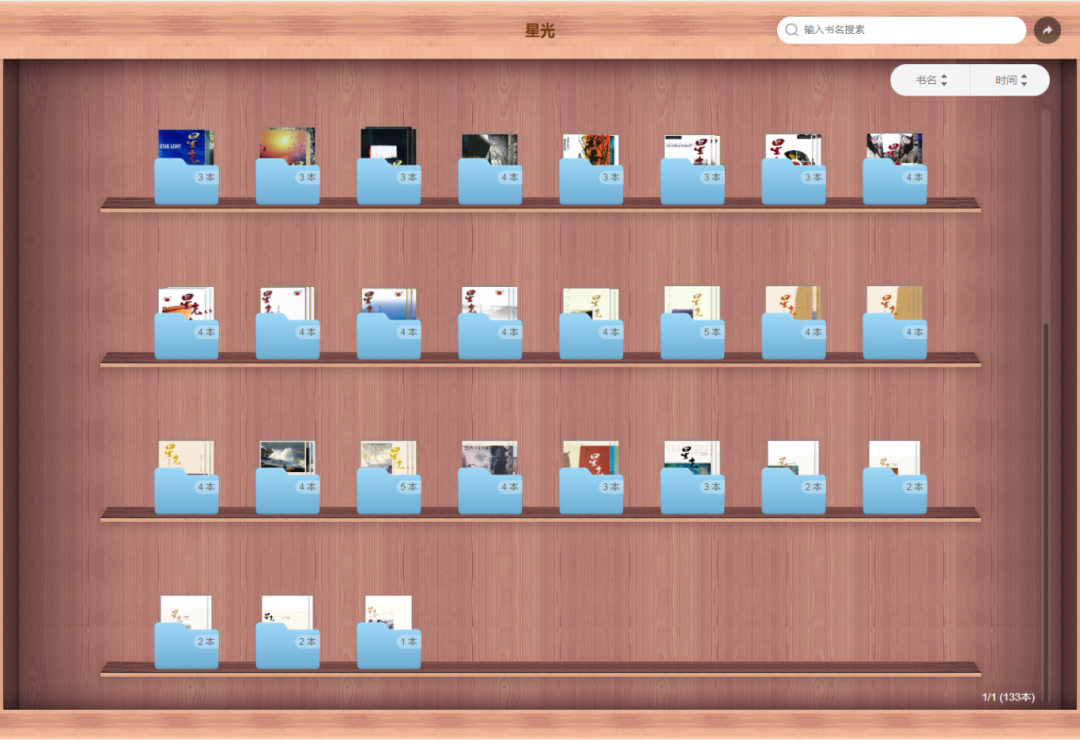Sort books by 时间

click(1006, 80)
